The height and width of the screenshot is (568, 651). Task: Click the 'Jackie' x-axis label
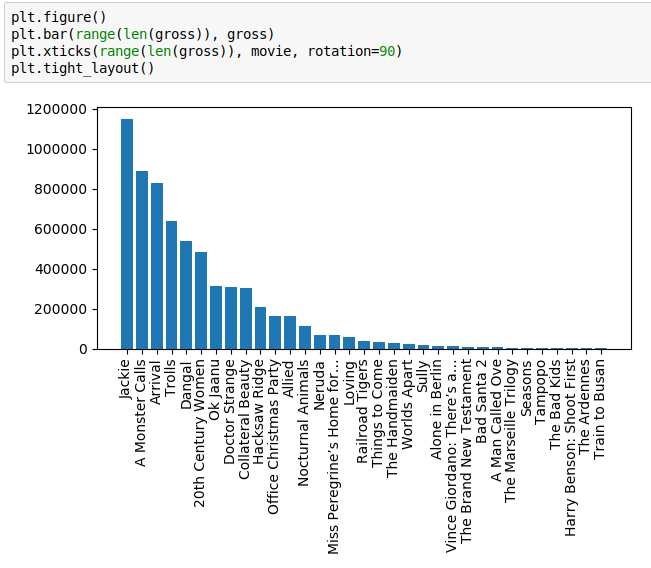(x=125, y=379)
